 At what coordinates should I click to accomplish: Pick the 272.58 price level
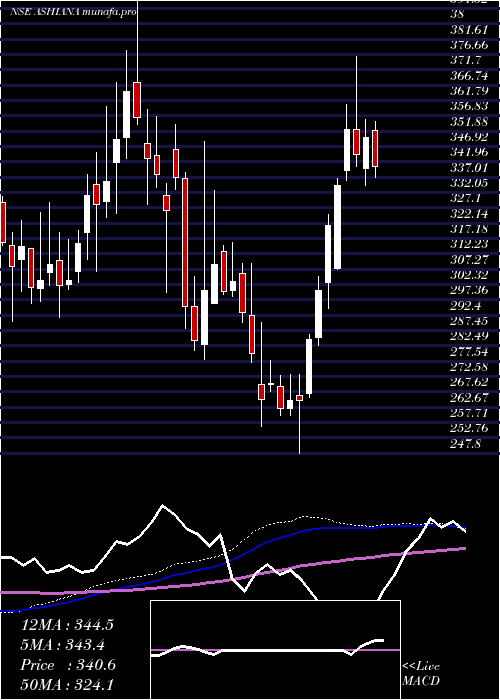pyautogui.click(x=469, y=367)
